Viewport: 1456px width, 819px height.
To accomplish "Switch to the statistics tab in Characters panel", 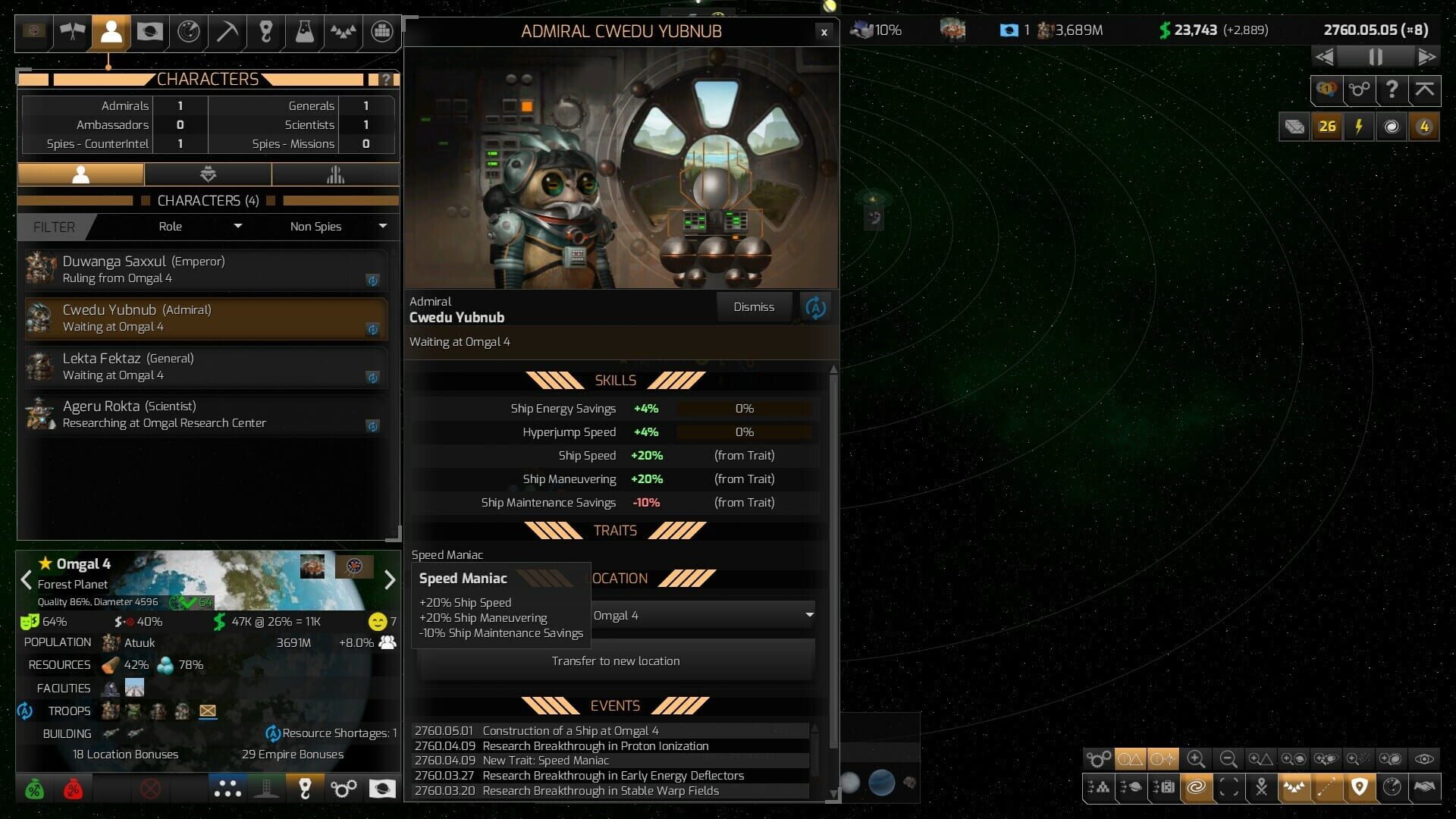I will coord(335,174).
